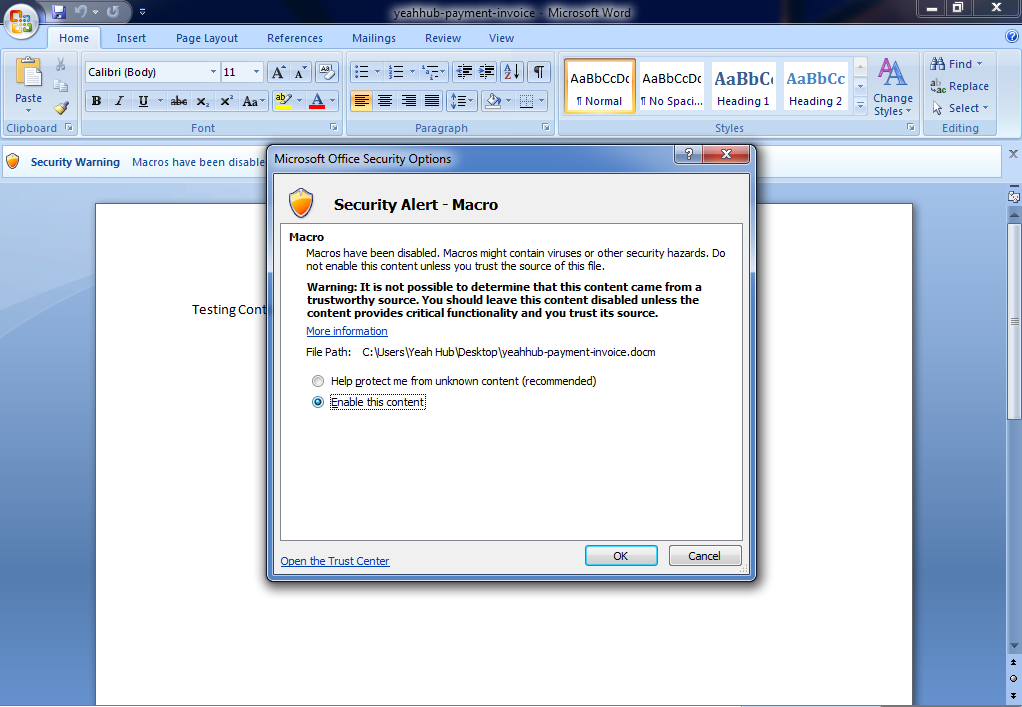The height and width of the screenshot is (707, 1022).
Task: Open the Calibri (Body) font name dropdown
Action: point(213,72)
